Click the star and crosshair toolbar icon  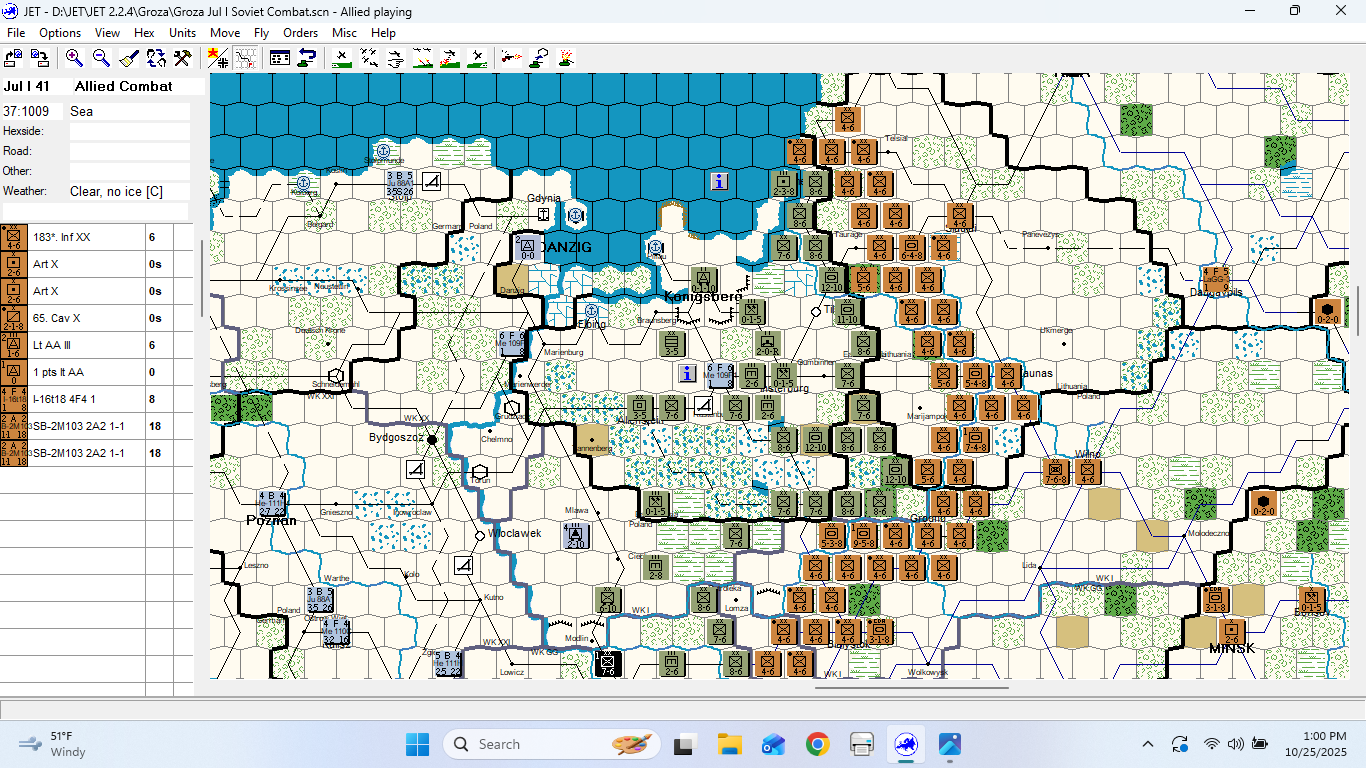[x=218, y=58]
